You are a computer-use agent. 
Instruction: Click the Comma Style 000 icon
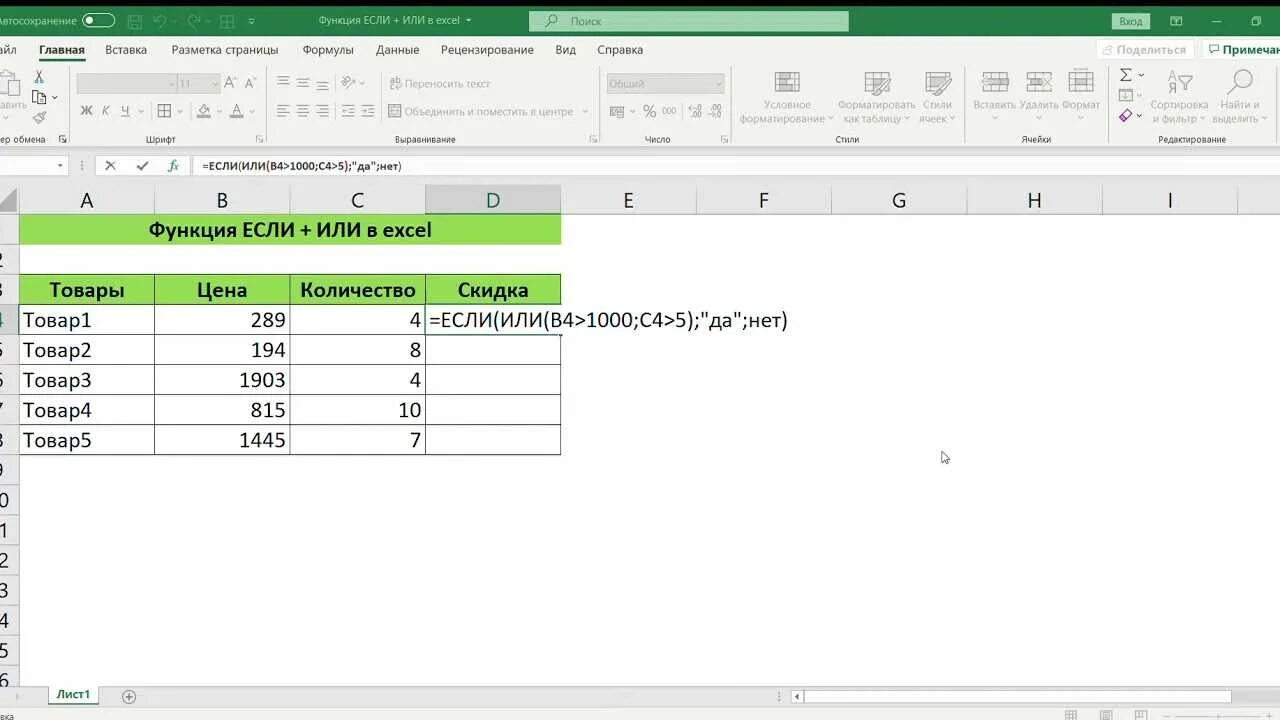click(x=670, y=111)
